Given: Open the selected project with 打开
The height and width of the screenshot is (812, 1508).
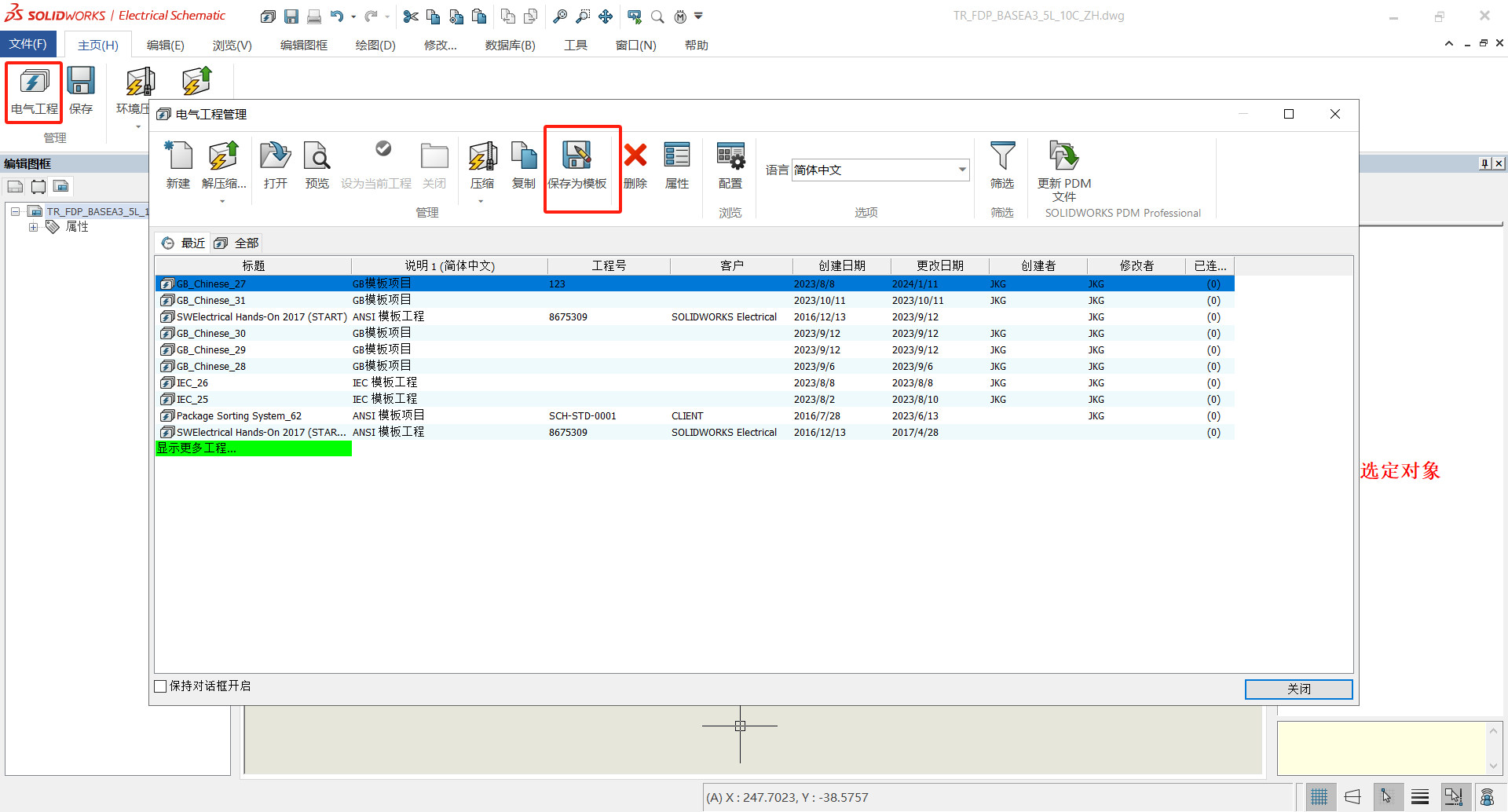Looking at the screenshot, I should coord(276,166).
